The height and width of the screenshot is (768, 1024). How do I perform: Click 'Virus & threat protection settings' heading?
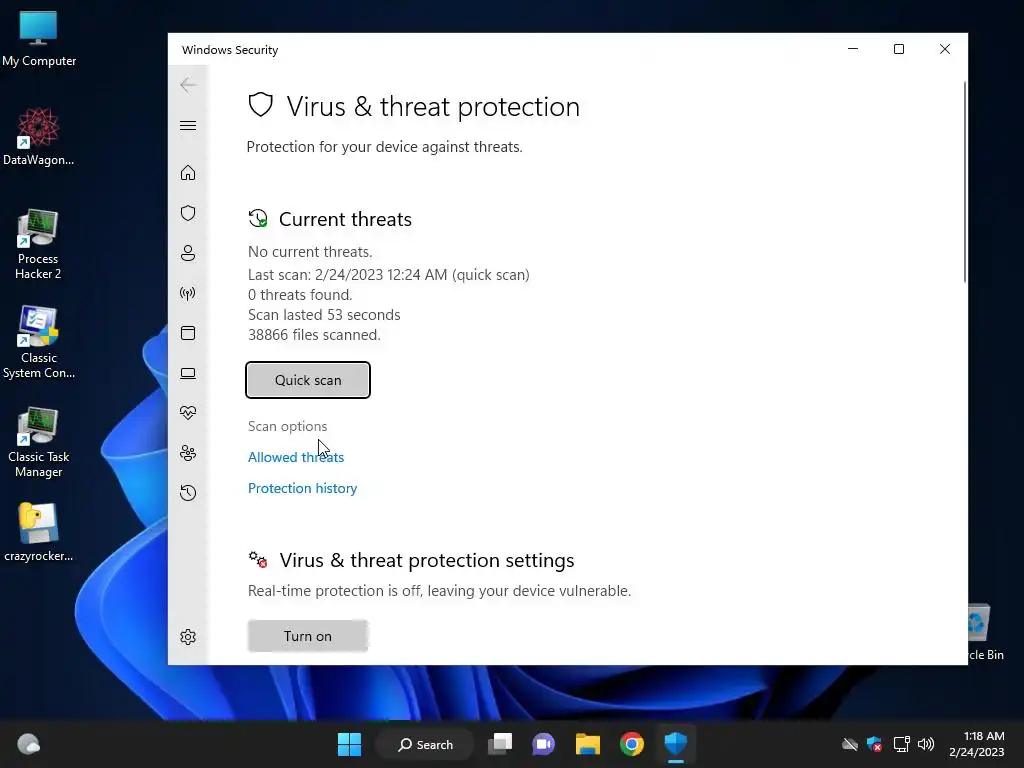[427, 560]
